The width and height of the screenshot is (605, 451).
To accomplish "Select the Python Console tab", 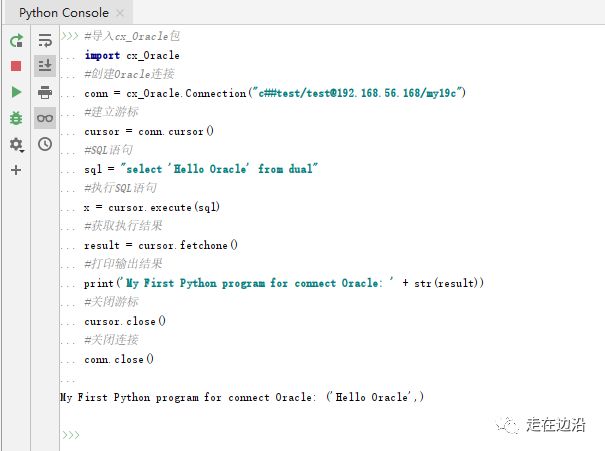I will [x=64, y=13].
